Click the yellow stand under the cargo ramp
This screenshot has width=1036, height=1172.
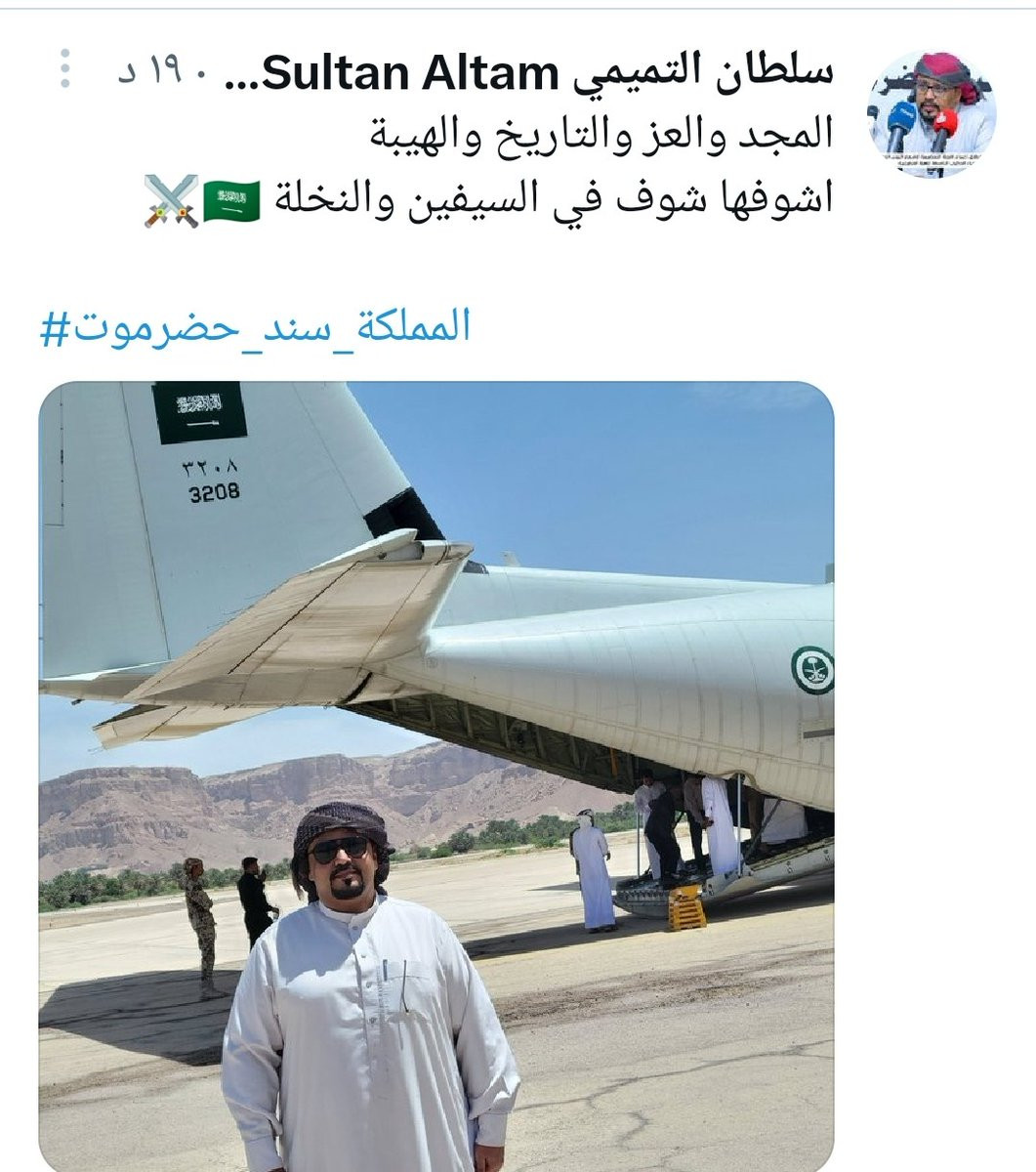tap(686, 906)
